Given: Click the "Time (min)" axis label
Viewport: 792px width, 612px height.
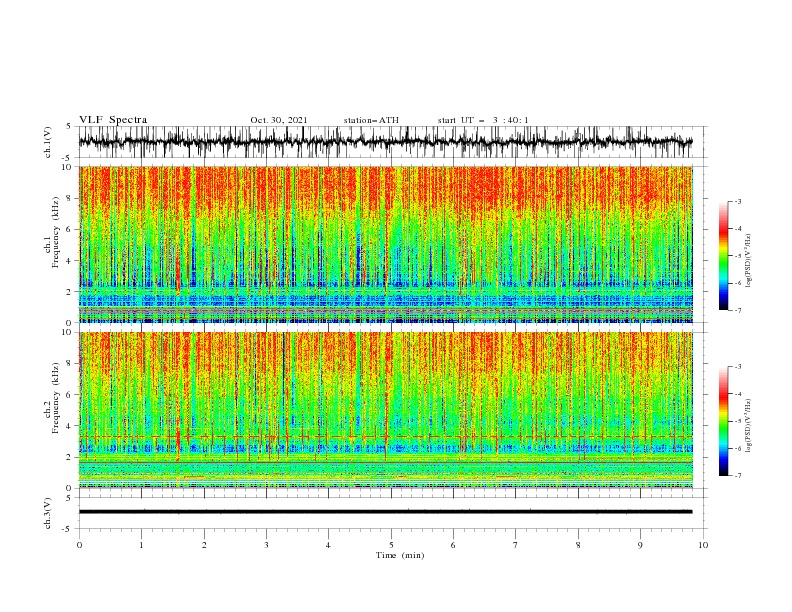Looking at the screenshot, I should 400,555.
